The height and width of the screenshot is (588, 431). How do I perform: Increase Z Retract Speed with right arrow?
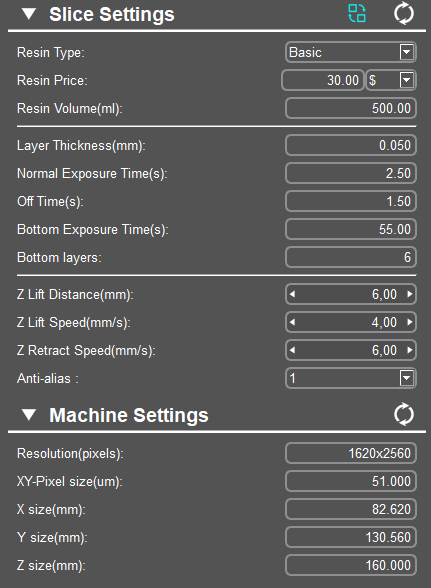click(410, 350)
